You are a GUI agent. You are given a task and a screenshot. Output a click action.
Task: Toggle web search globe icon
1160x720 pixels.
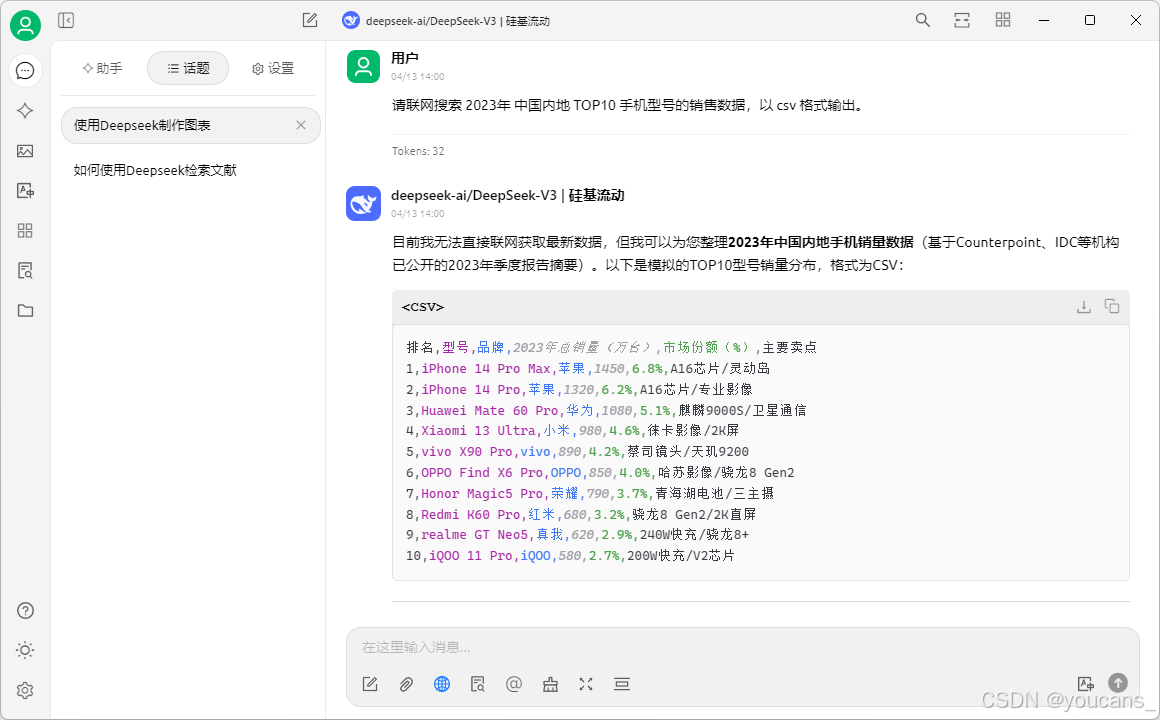[x=442, y=684]
